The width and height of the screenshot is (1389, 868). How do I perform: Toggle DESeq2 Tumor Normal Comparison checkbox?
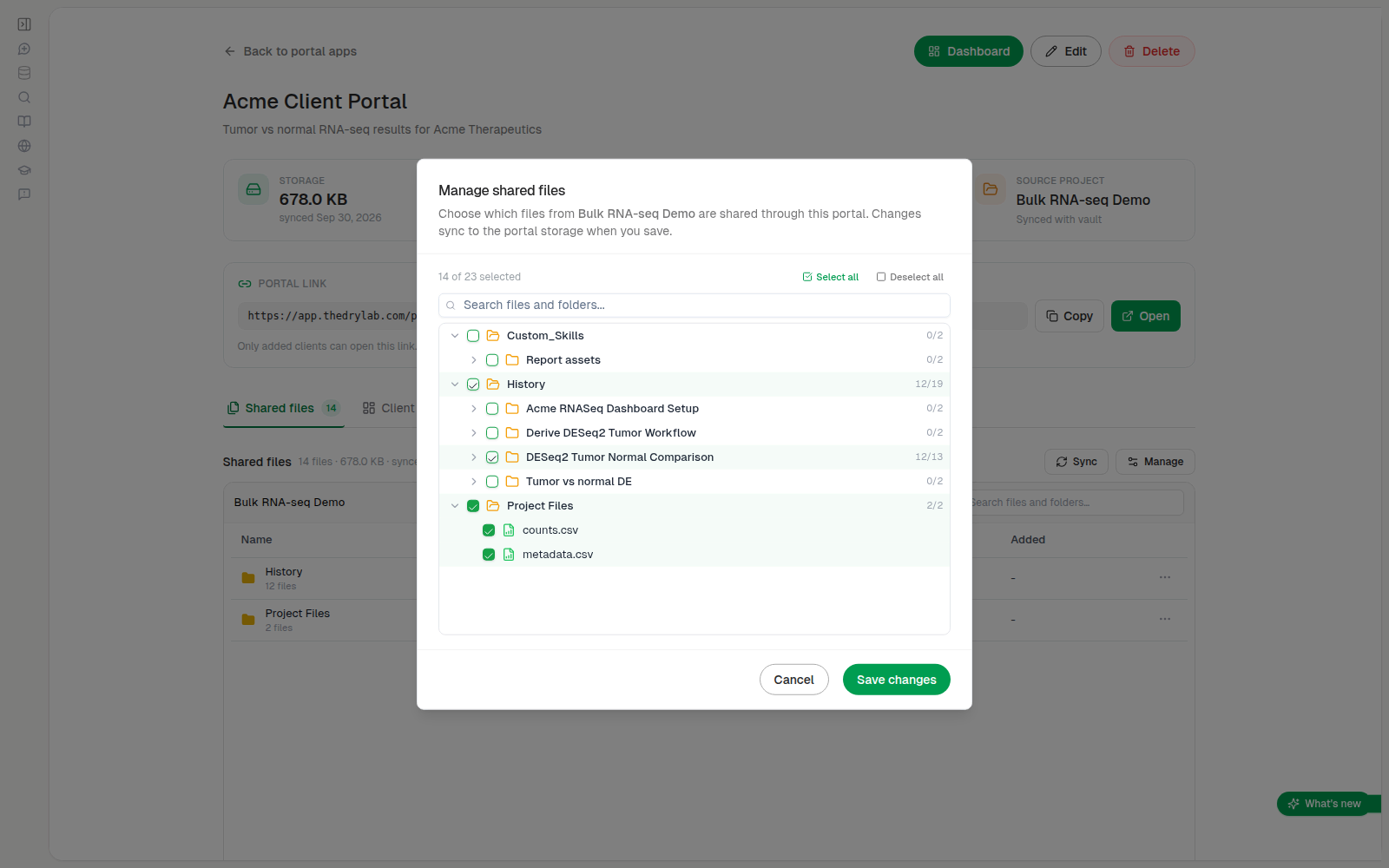[x=492, y=457]
